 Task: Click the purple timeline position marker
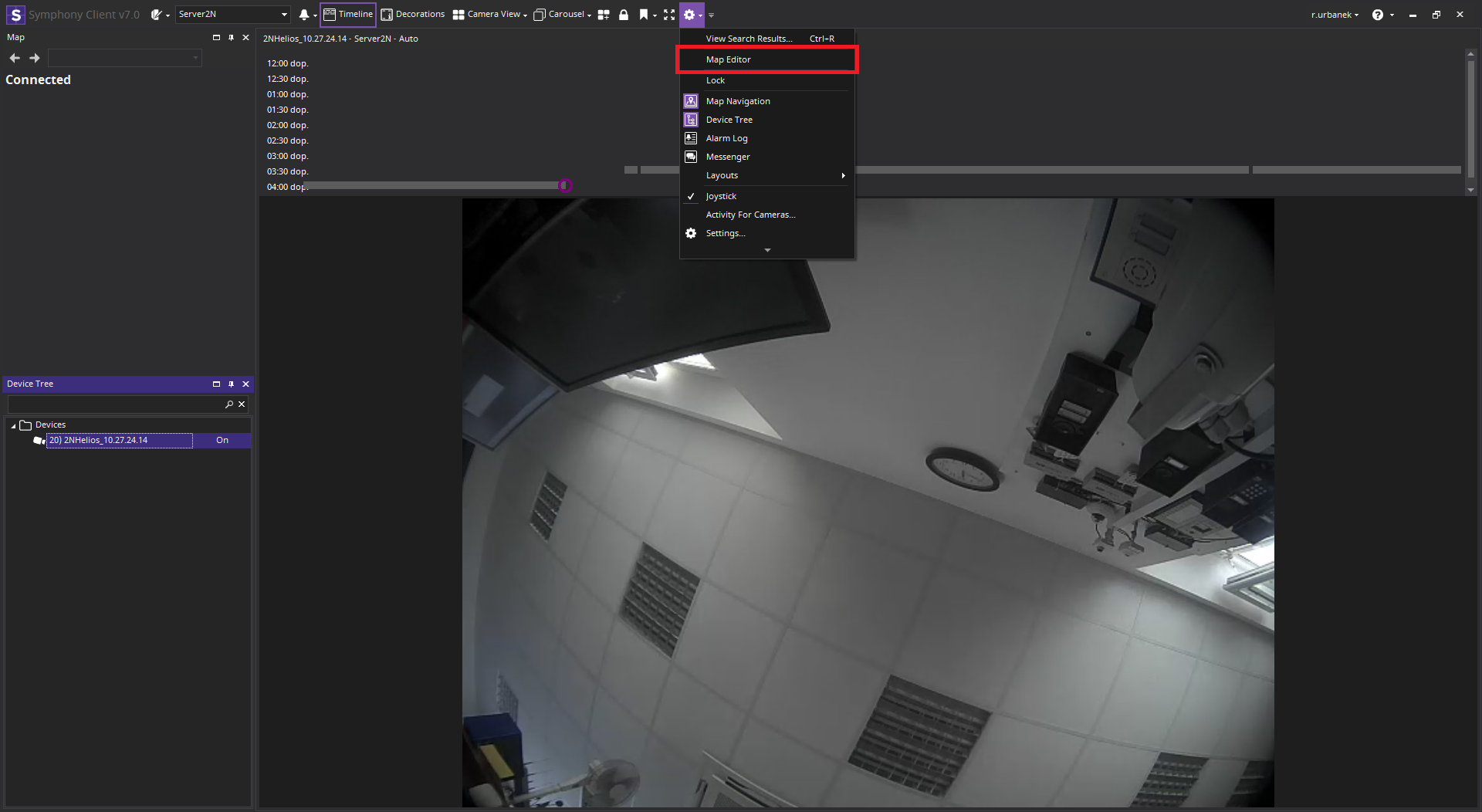[565, 185]
